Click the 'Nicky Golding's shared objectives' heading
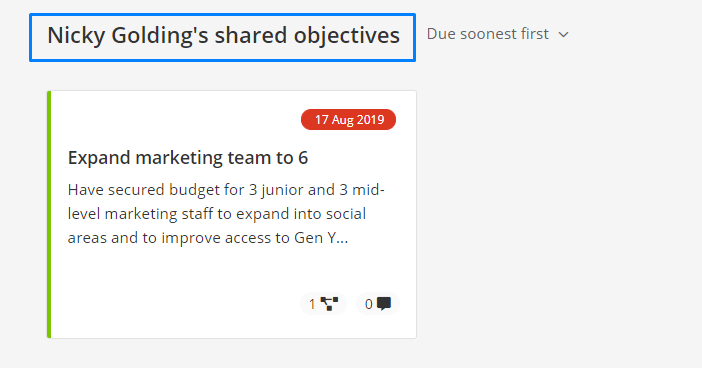This screenshot has height=368, width=702. pos(223,35)
